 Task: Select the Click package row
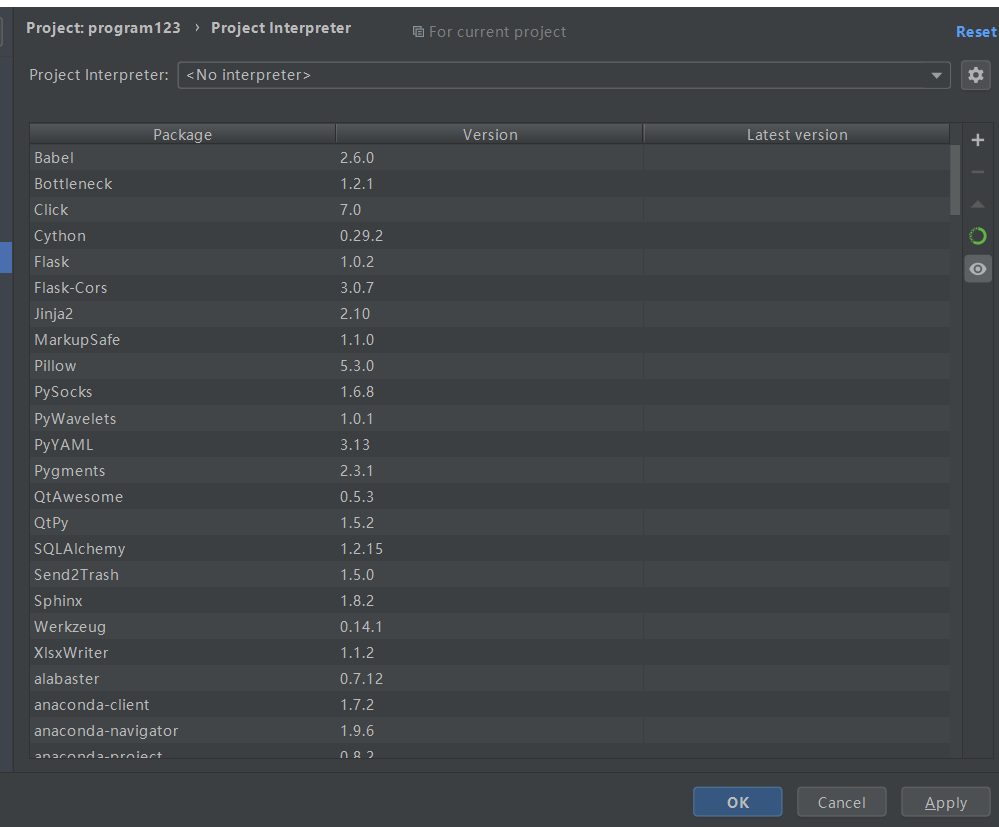pyautogui.click(x=489, y=210)
